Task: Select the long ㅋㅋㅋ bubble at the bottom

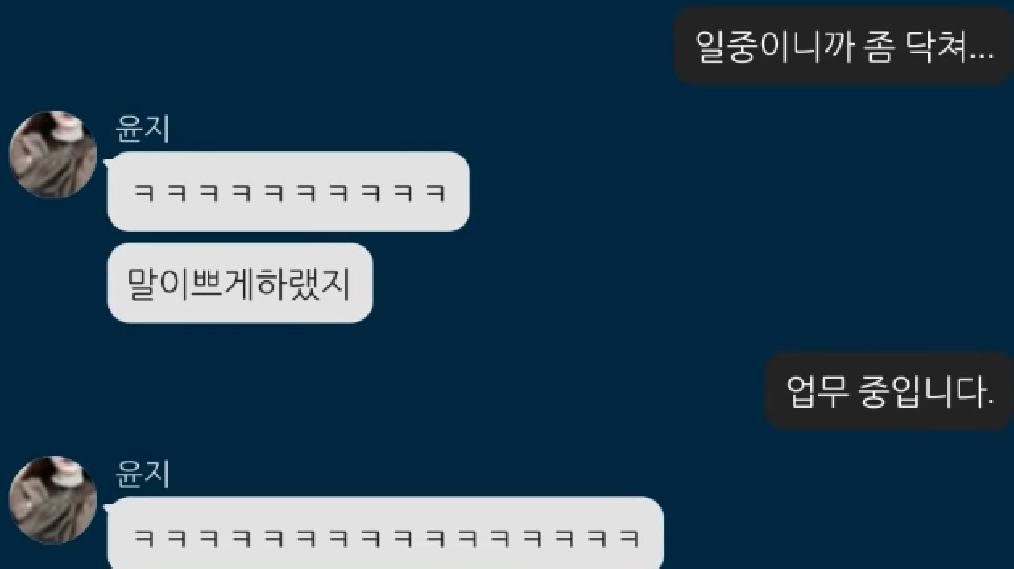Action: point(385,533)
